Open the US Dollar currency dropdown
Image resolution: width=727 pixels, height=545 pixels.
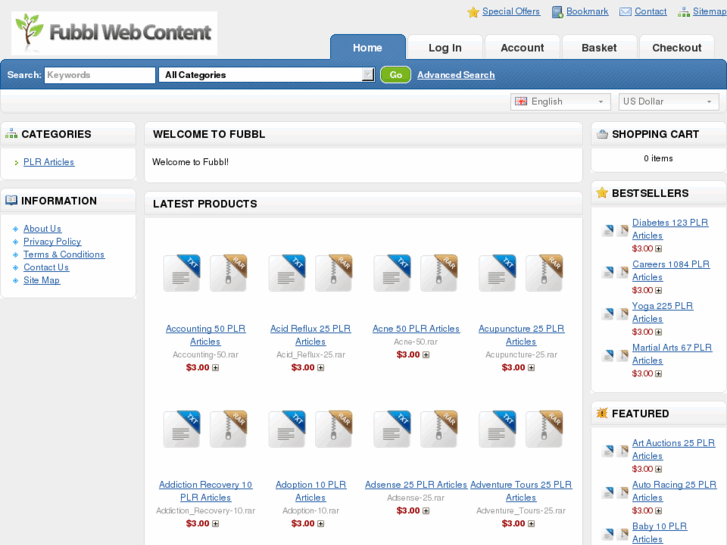(x=669, y=102)
